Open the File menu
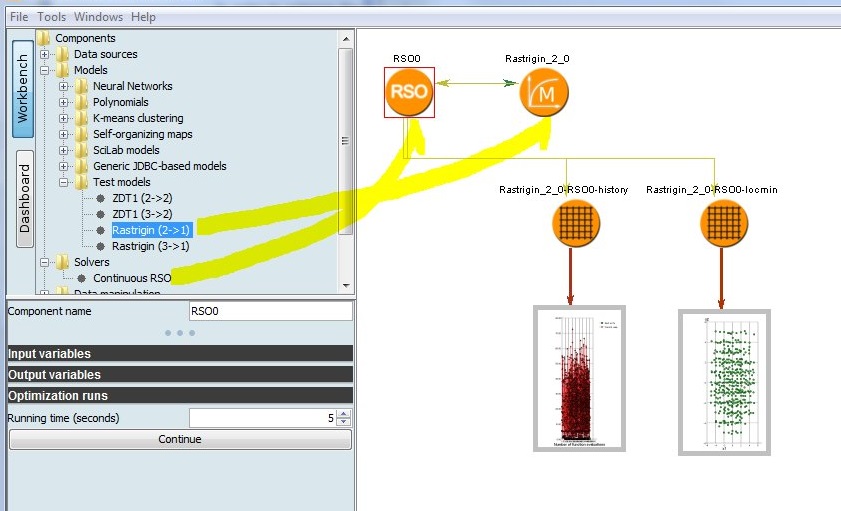This screenshot has height=511, width=841. pos(19,17)
